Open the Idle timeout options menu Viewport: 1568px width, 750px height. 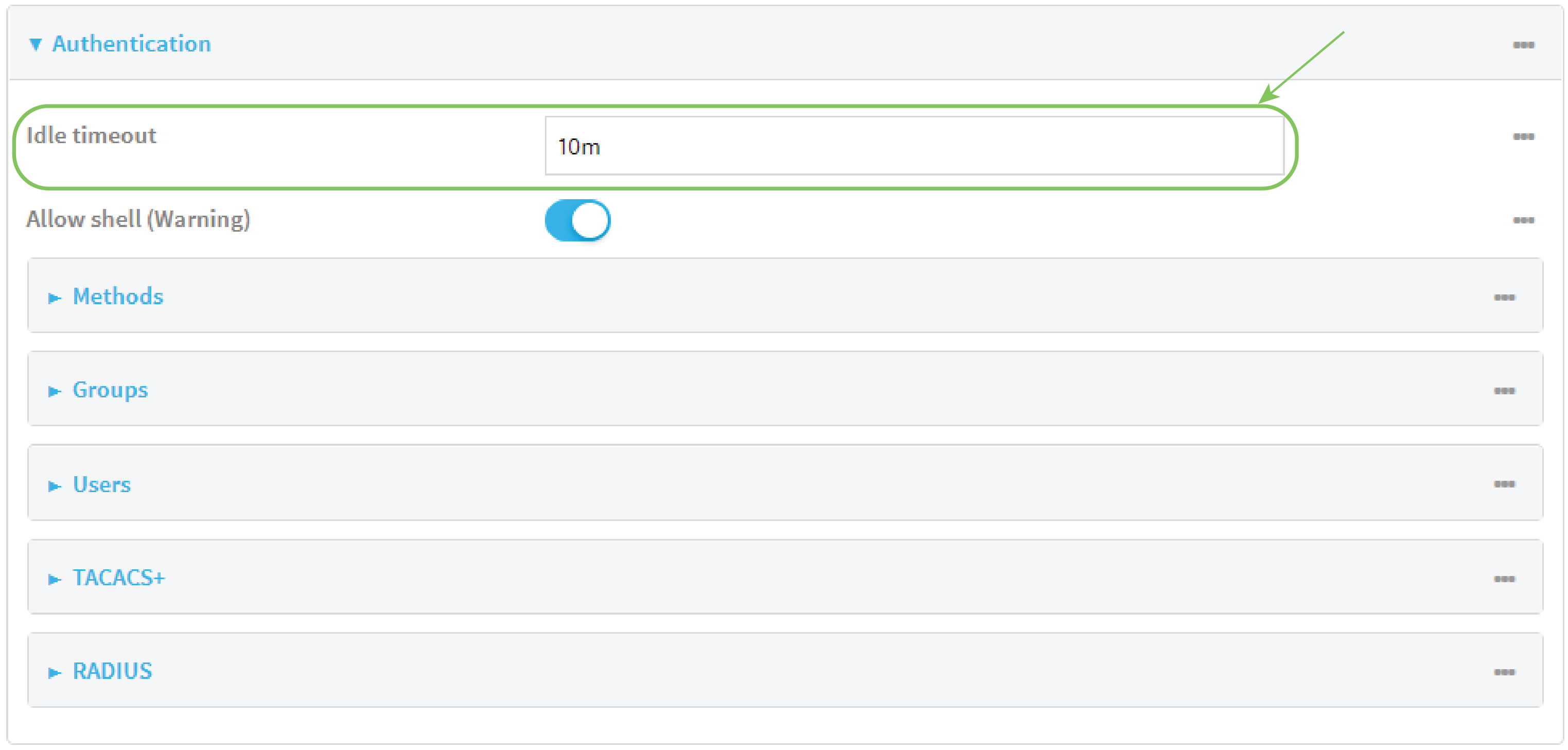point(1524,136)
